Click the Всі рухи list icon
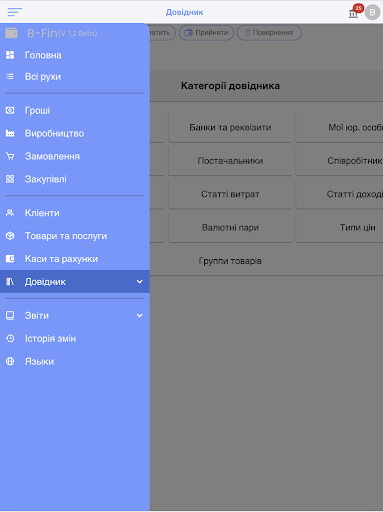383x512 pixels. (x=10, y=77)
